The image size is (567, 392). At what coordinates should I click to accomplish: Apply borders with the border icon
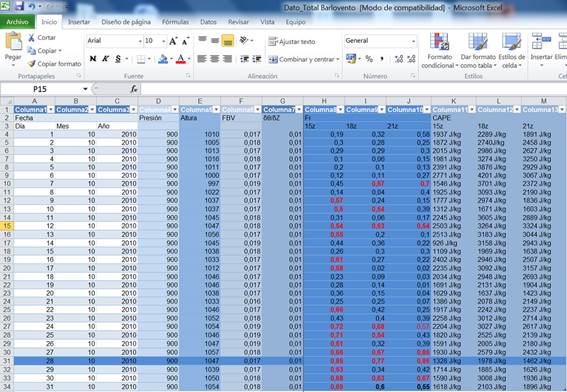[x=141, y=59]
